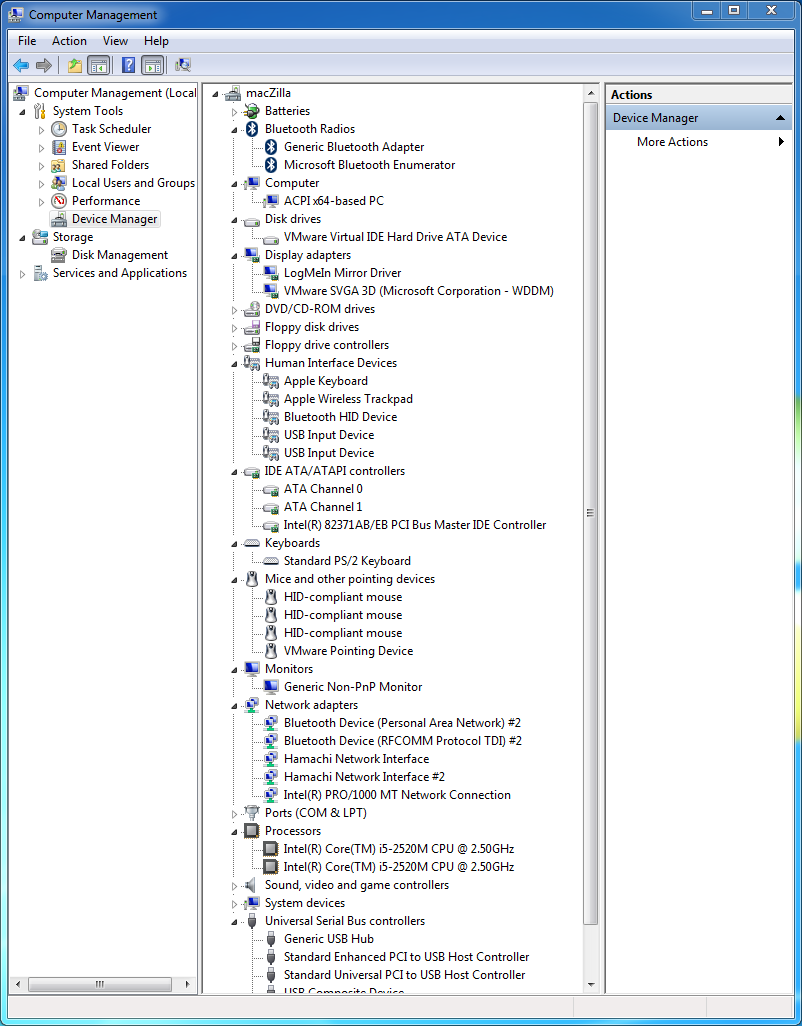Click device list scrollbar down arrow

click(591, 985)
